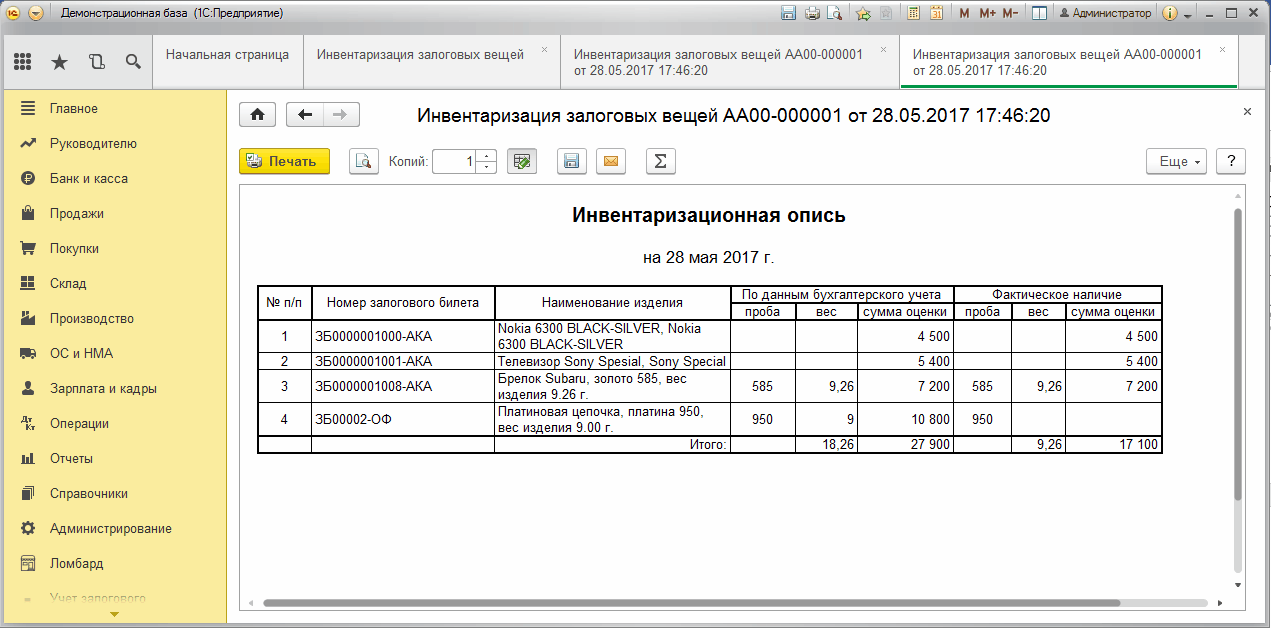
Task: Open the Ломбард section
Action: click(77, 563)
